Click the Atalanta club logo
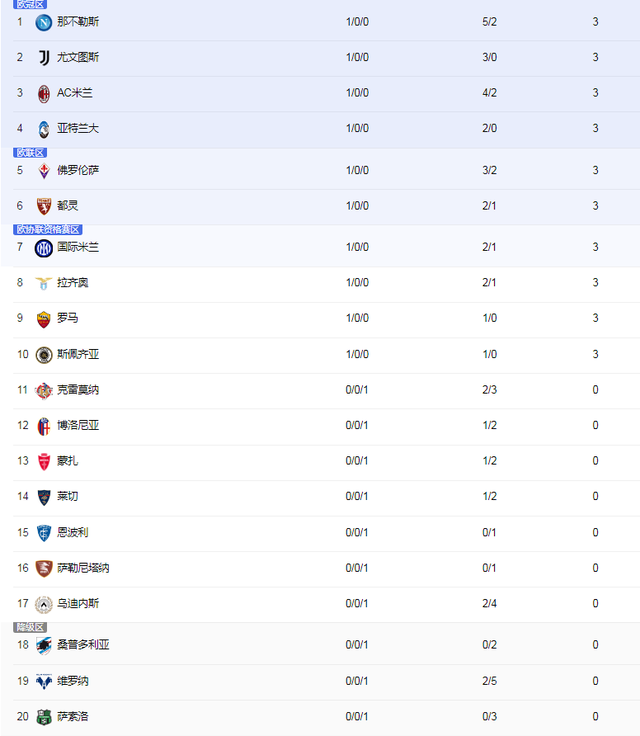 point(44,129)
